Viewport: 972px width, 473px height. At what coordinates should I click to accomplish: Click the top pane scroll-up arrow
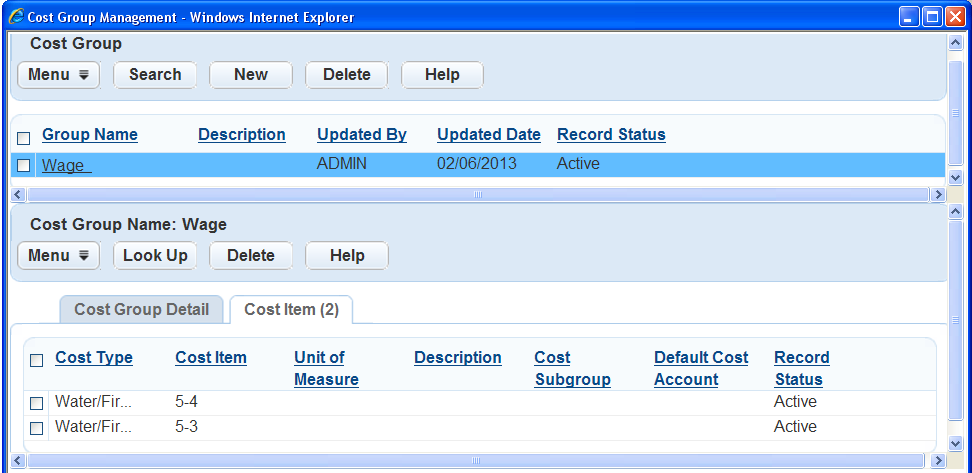(x=954, y=41)
